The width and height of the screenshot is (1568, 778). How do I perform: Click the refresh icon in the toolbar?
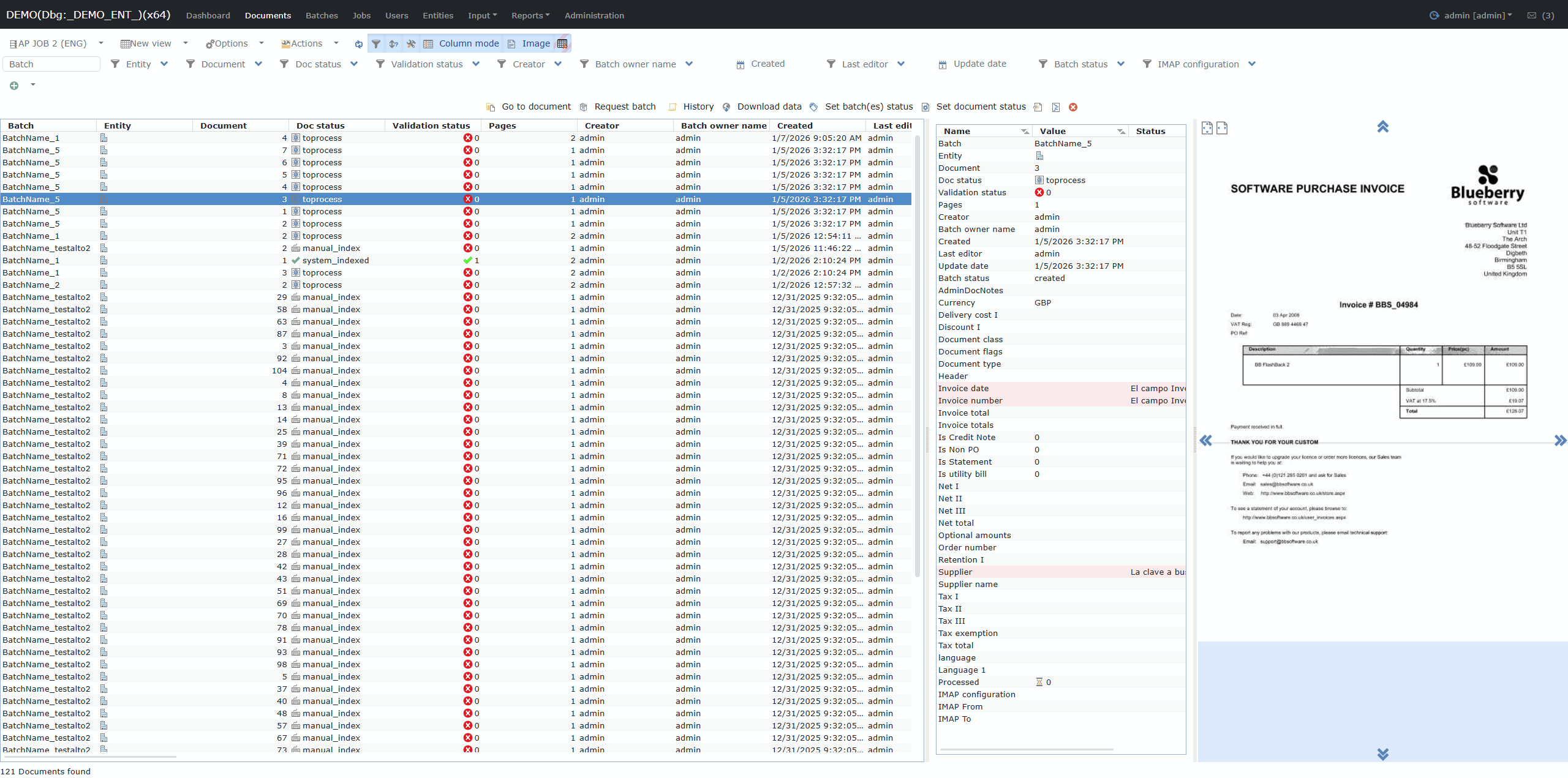(x=358, y=44)
